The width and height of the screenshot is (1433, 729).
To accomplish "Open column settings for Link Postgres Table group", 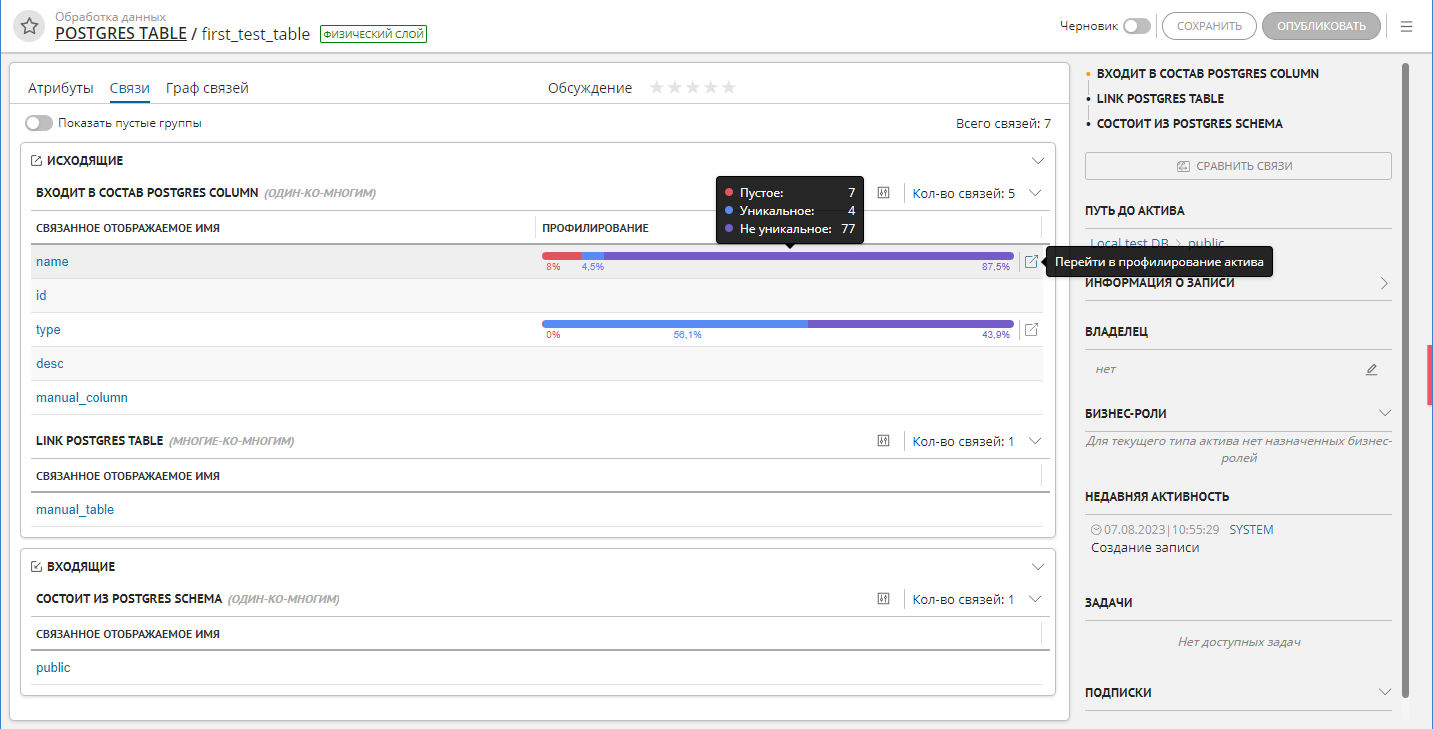I will (x=883, y=441).
